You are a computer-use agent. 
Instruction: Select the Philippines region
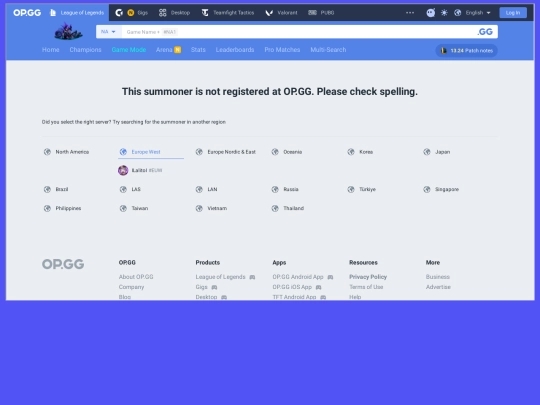point(62,208)
